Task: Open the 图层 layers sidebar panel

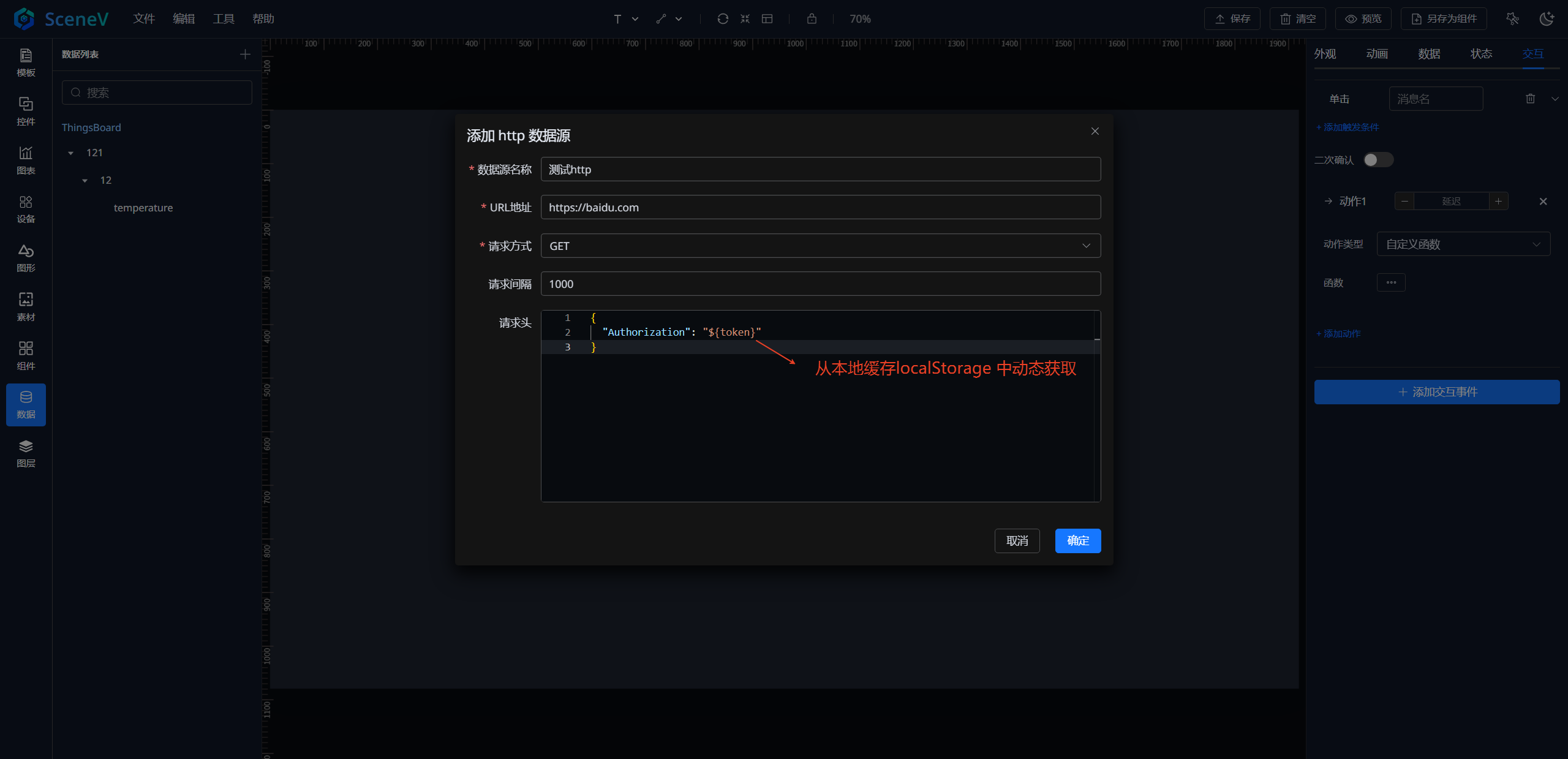Action: [x=26, y=453]
